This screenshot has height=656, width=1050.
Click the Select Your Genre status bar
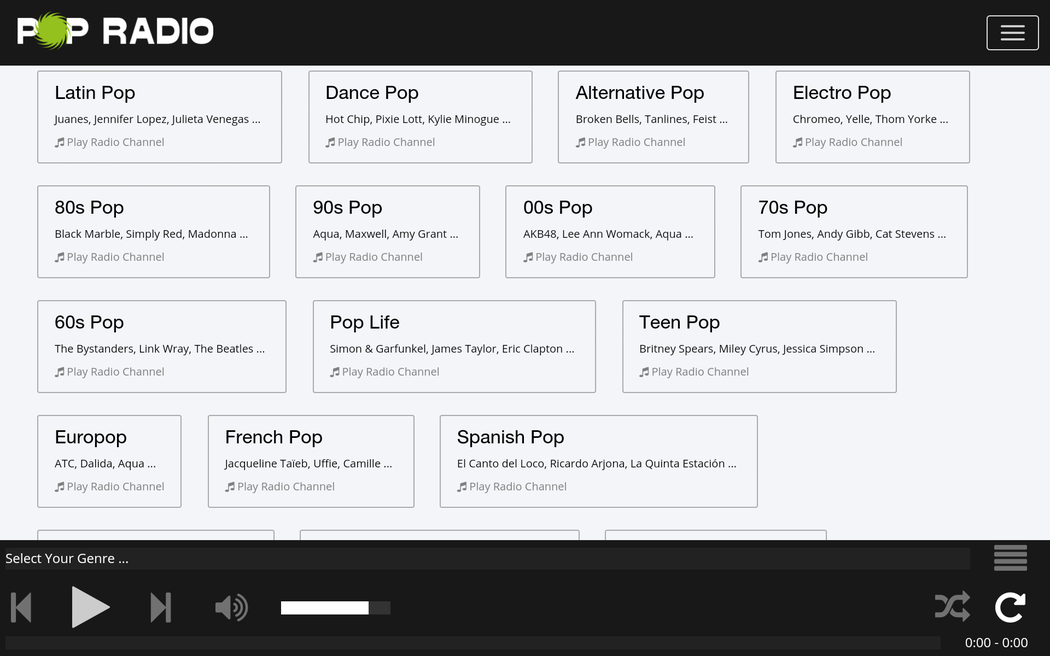tap(487, 558)
